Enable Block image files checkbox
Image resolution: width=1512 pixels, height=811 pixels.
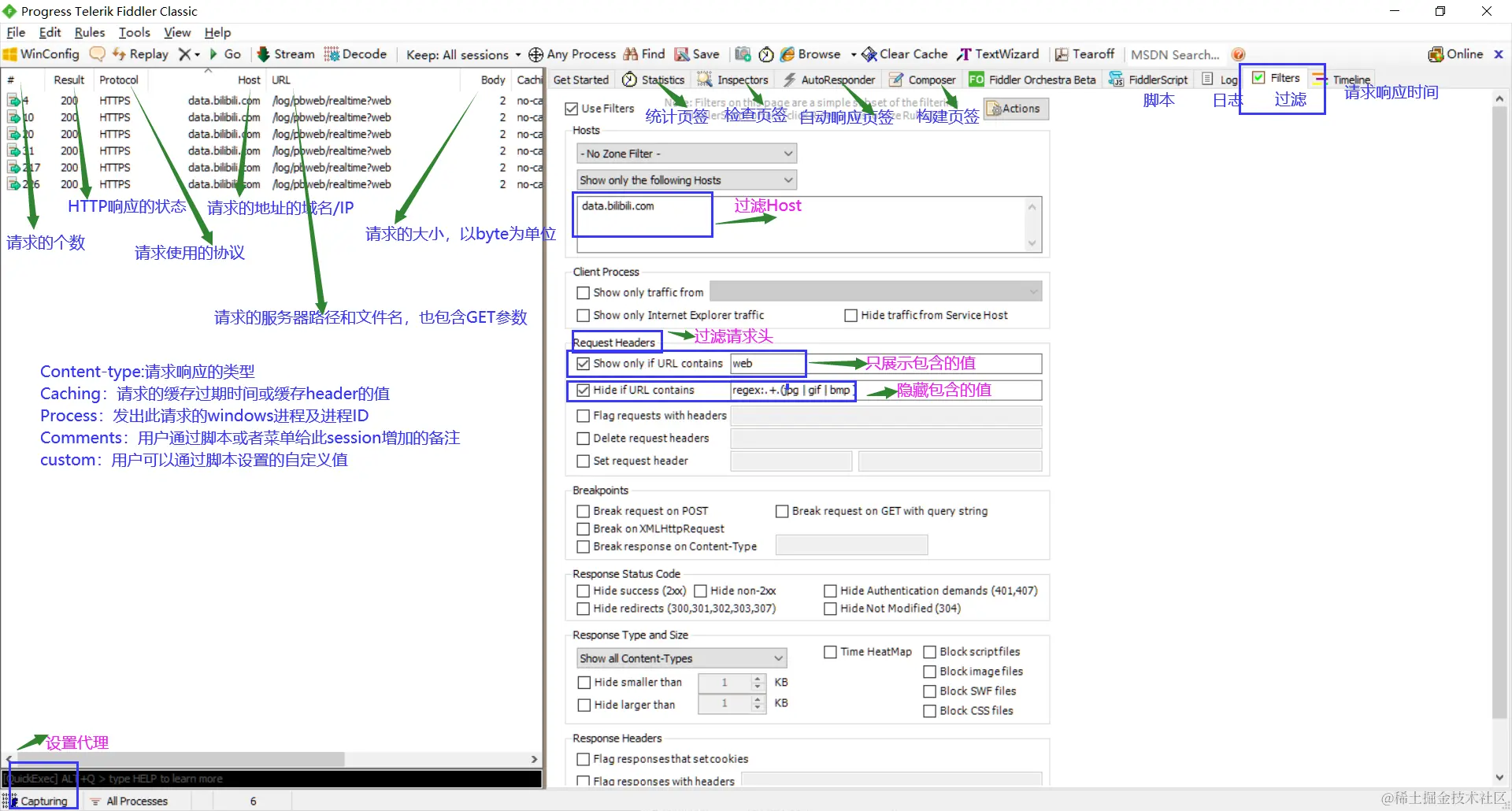click(x=930, y=672)
